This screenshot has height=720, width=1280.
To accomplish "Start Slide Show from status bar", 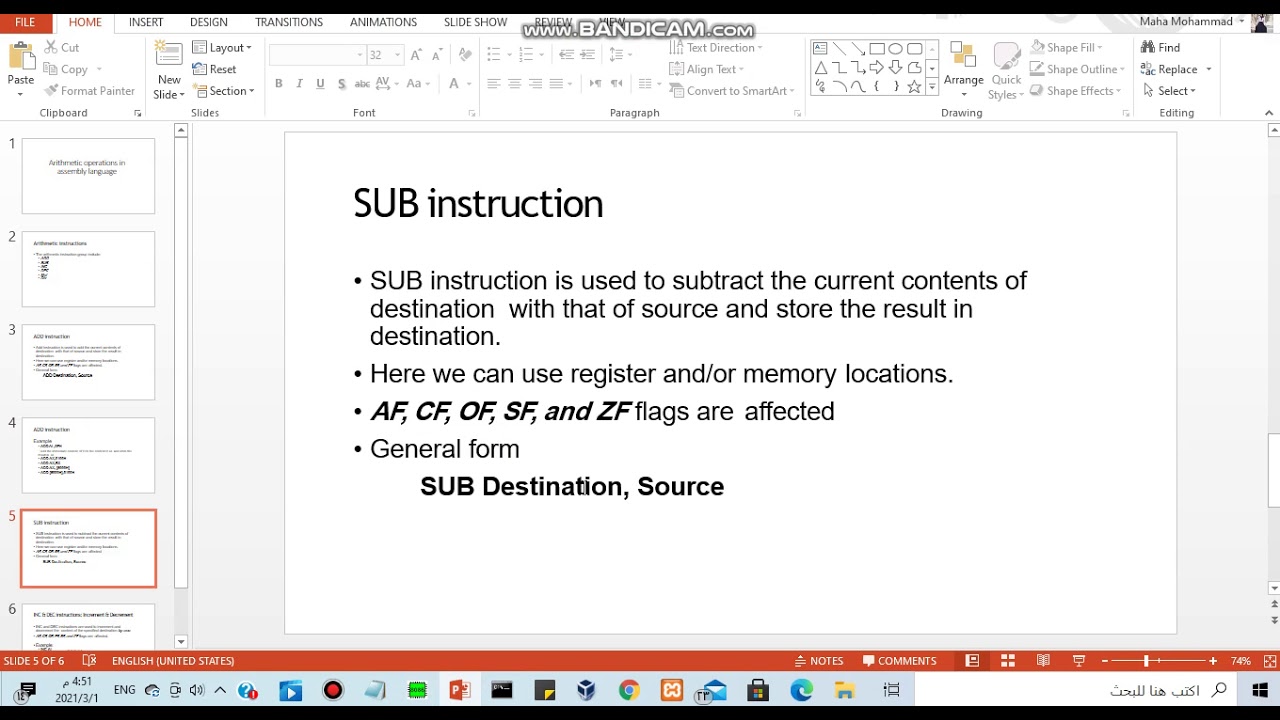I will point(1079,661).
